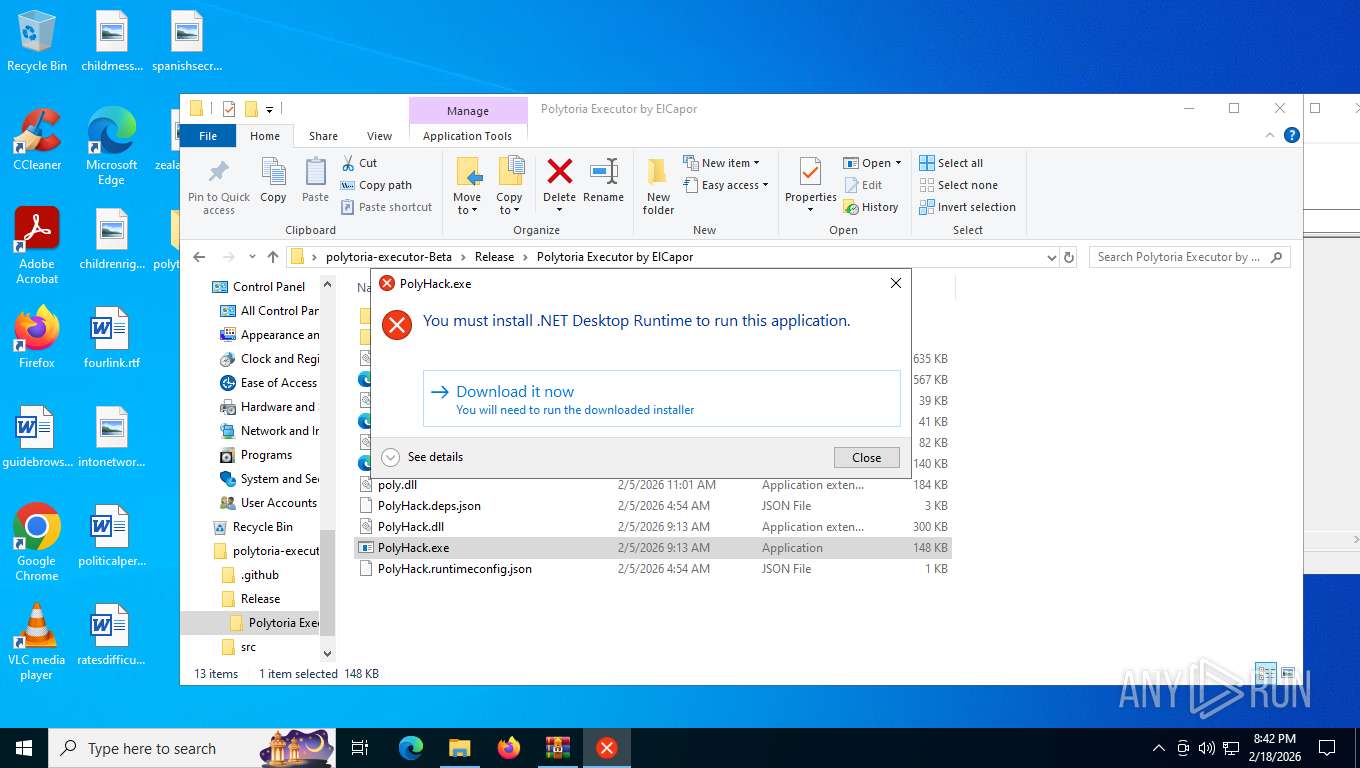Click the Properties icon
Screen dimensions: 1360x768
click(810, 172)
